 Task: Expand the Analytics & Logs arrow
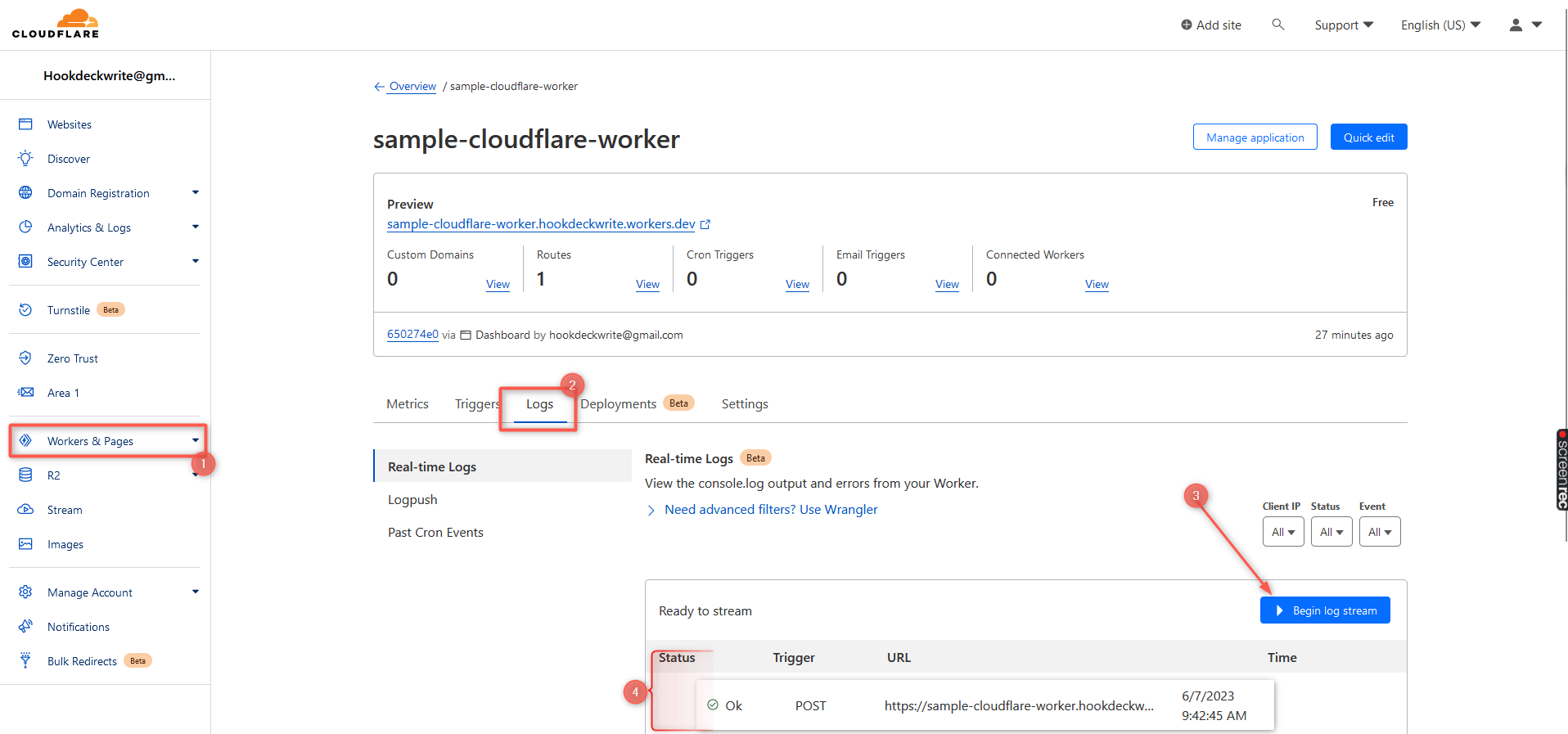(x=196, y=227)
